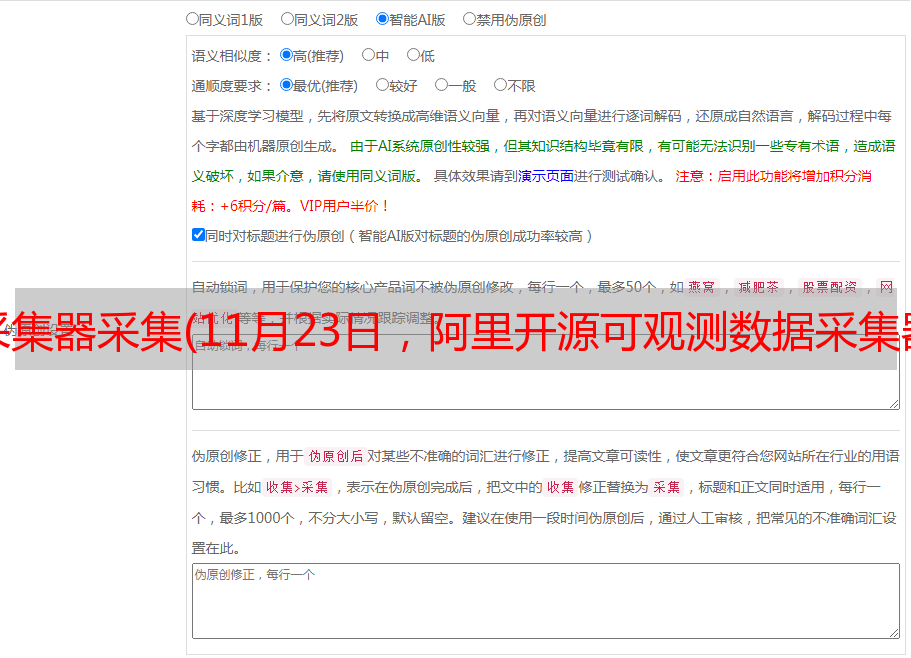911x658 pixels.
Task: Click the 收集>采集 example tag
Action: coord(297,487)
